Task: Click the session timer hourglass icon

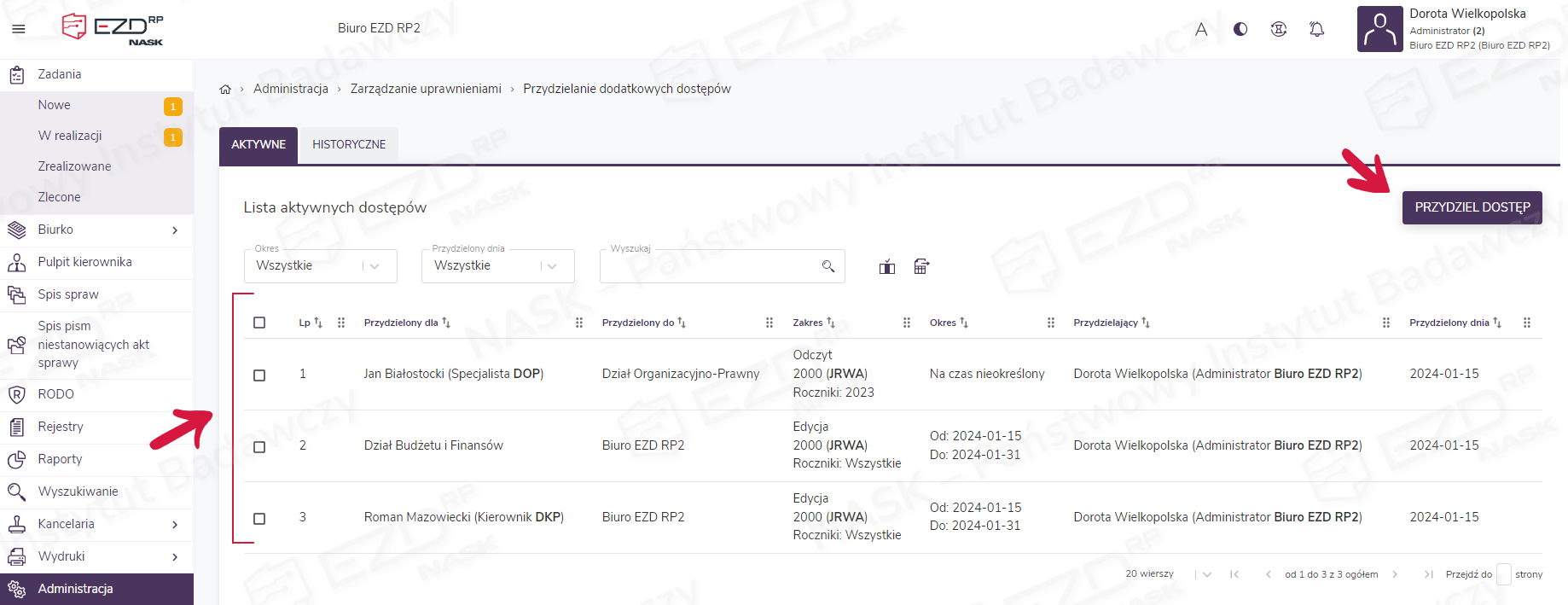Action: pos(1278,29)
